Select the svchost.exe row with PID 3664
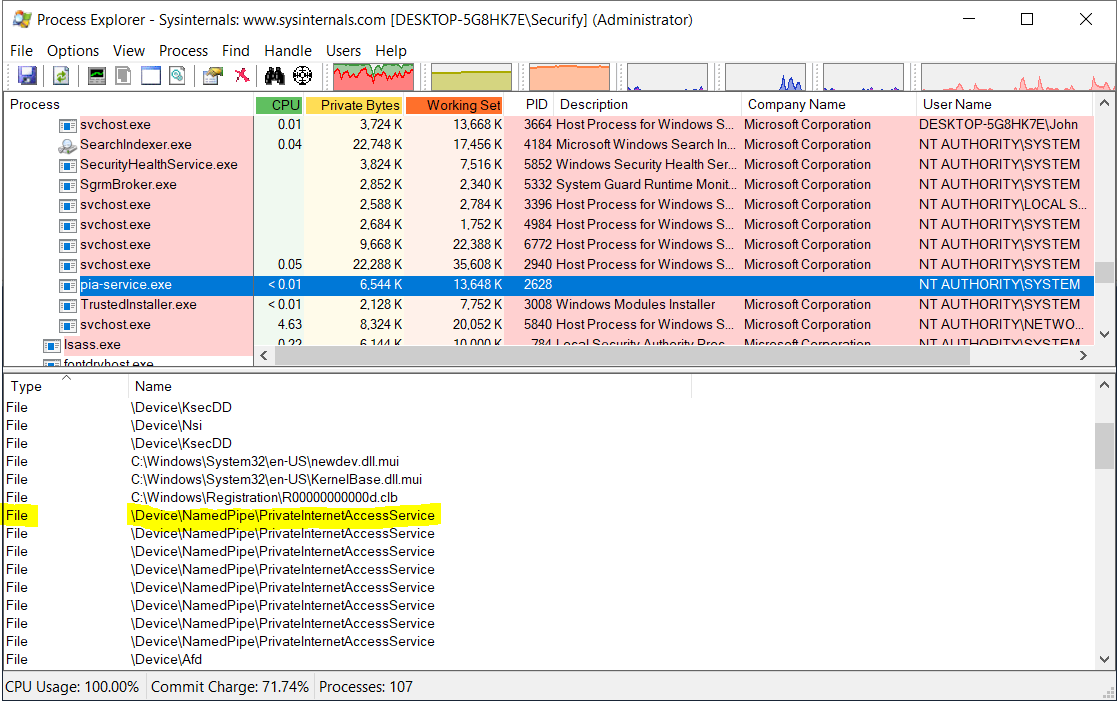1117x701 pixels. (x=549, y=125)
